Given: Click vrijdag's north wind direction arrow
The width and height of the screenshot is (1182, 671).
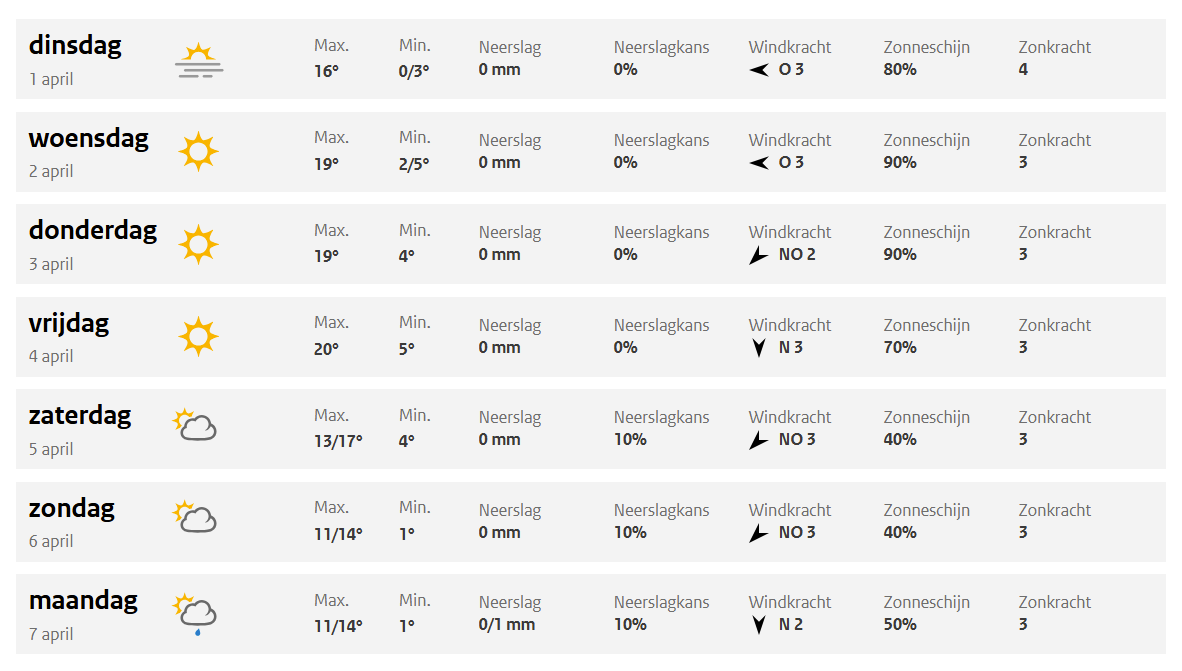Looking at the screenshot, I should (760, 348).
